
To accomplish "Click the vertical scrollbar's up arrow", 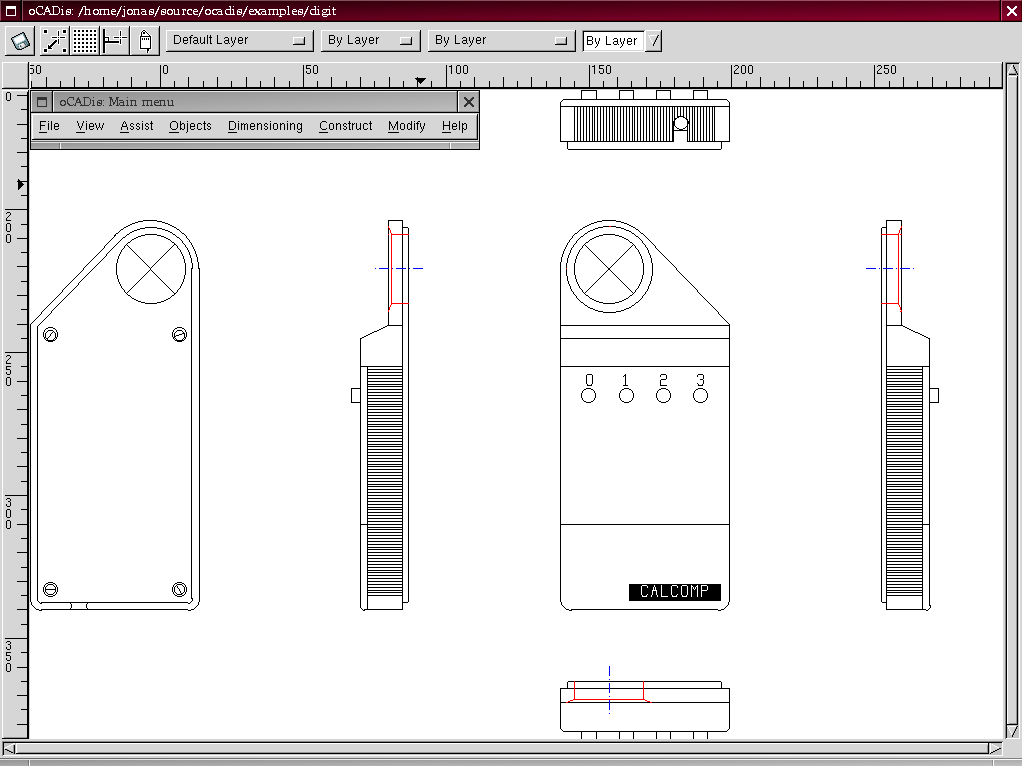I will coord(1011,71).
